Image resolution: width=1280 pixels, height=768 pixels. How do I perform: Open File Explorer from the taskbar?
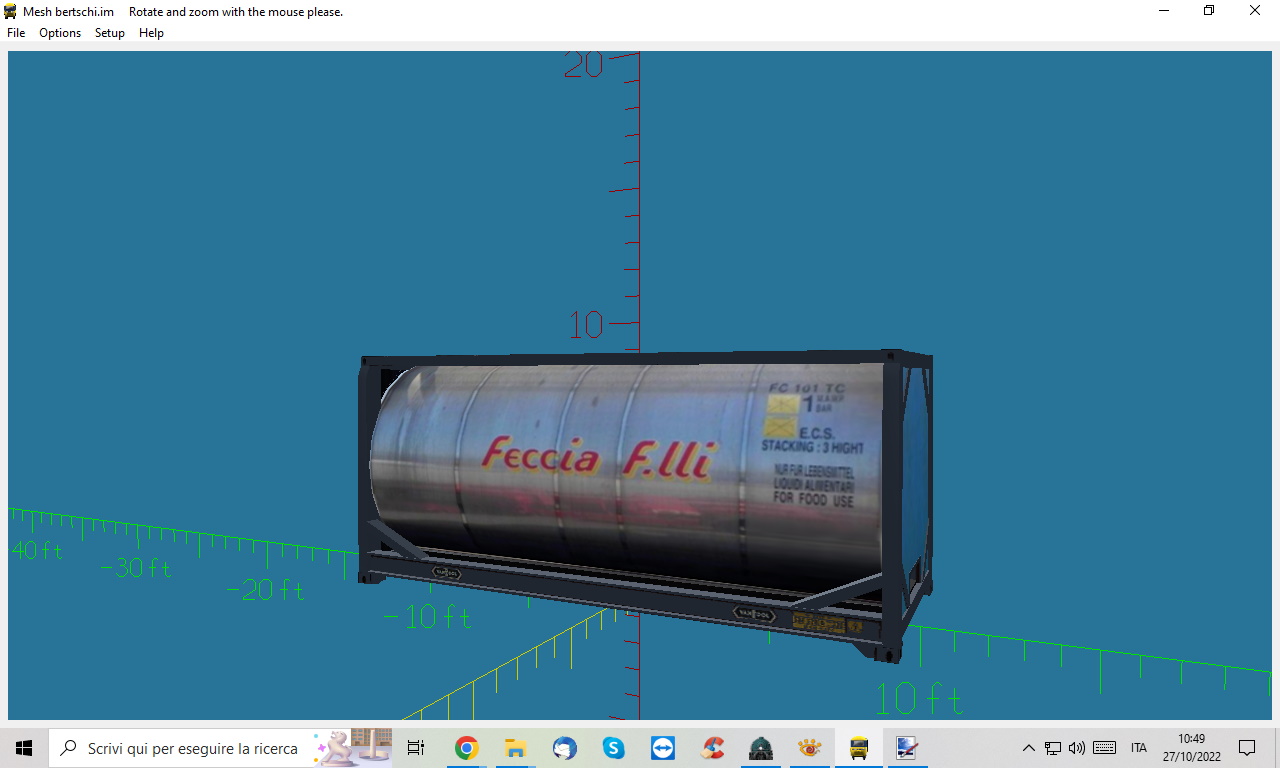[515, 748]
